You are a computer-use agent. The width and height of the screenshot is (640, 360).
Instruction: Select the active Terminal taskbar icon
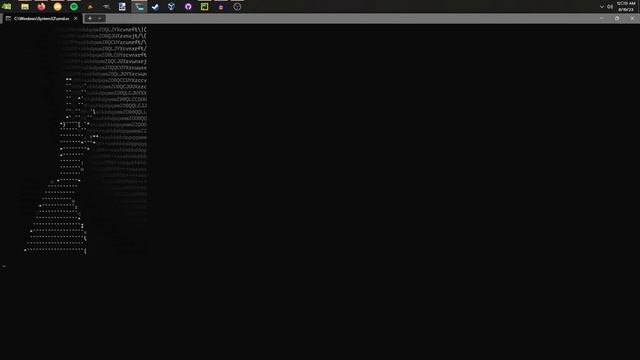(139, 7)
